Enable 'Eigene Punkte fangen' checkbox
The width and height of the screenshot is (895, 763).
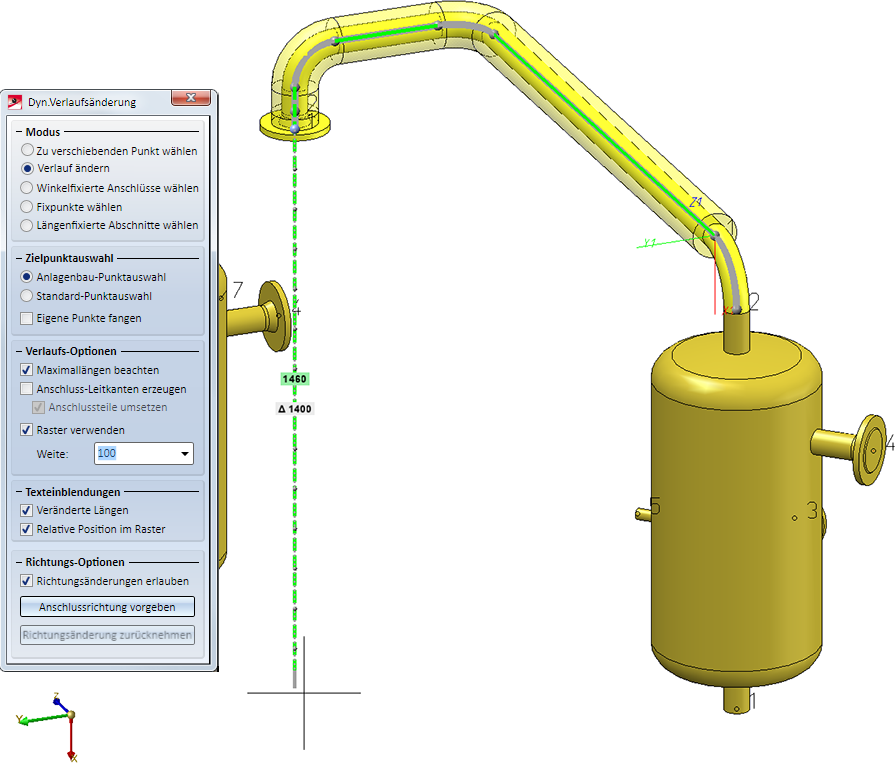27,318
